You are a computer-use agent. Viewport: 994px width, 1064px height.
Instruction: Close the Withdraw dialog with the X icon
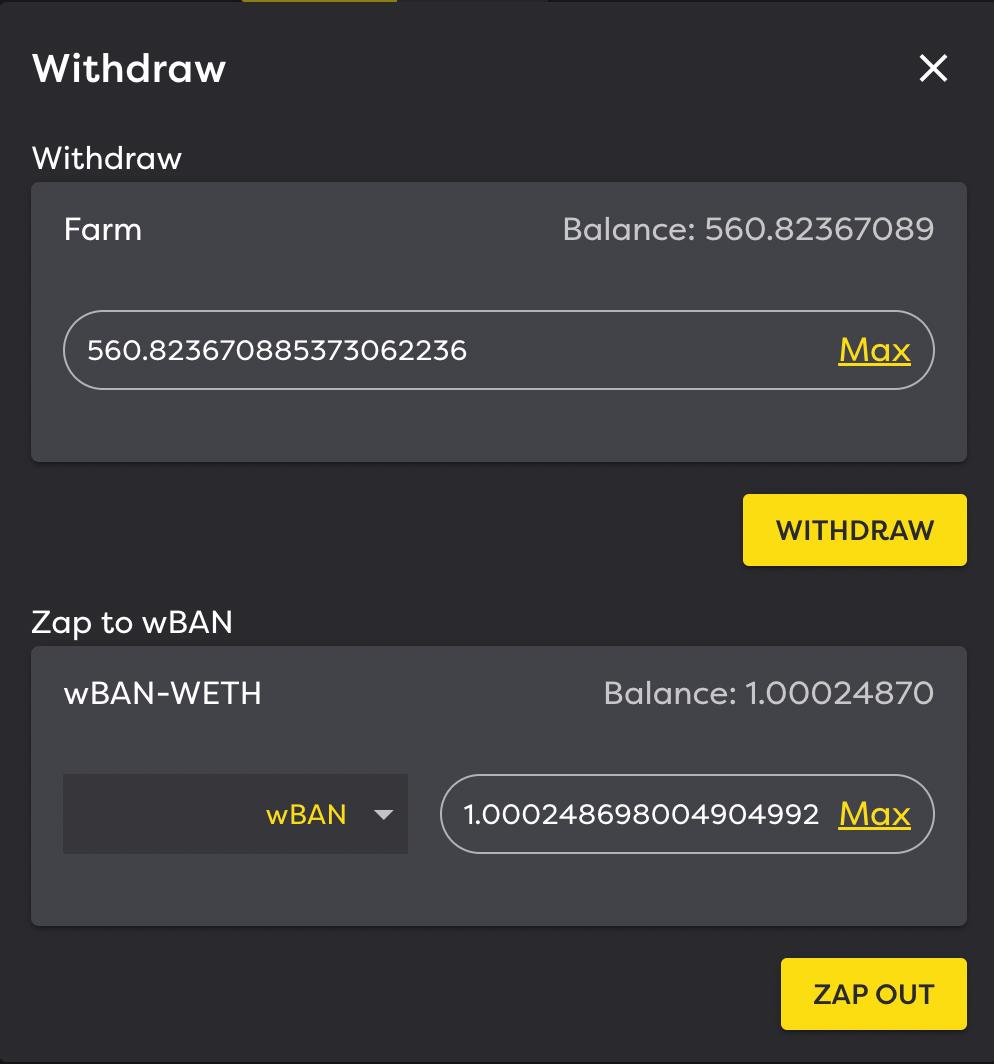click(933, 69)
